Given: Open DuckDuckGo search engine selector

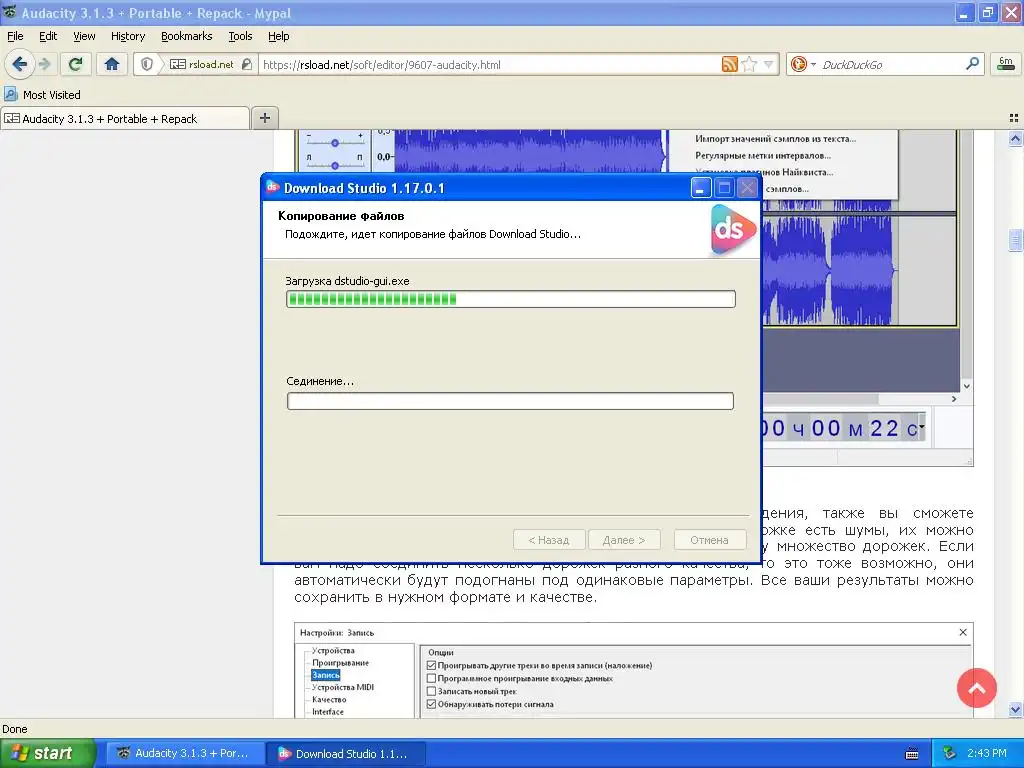Looking at the screenshot, I should pyautogui.click(x=802, y=64).
